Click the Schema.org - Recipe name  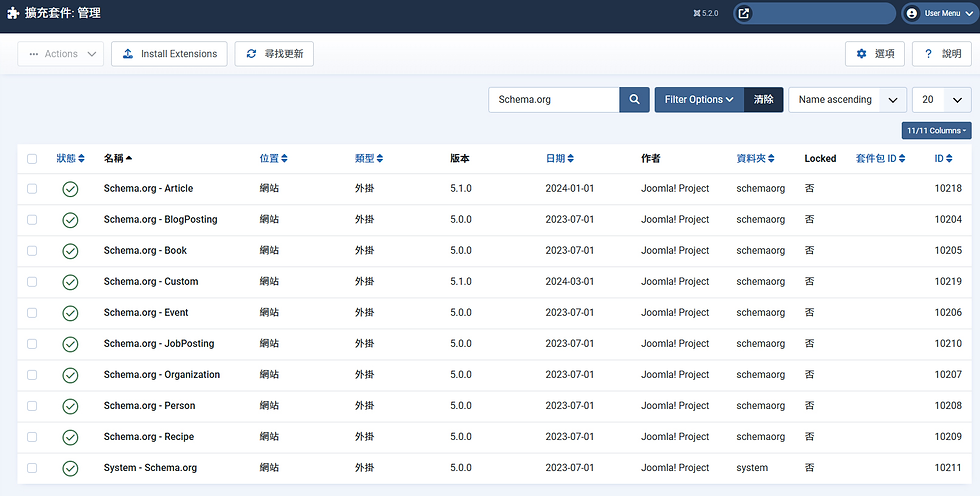click(149, 437)
